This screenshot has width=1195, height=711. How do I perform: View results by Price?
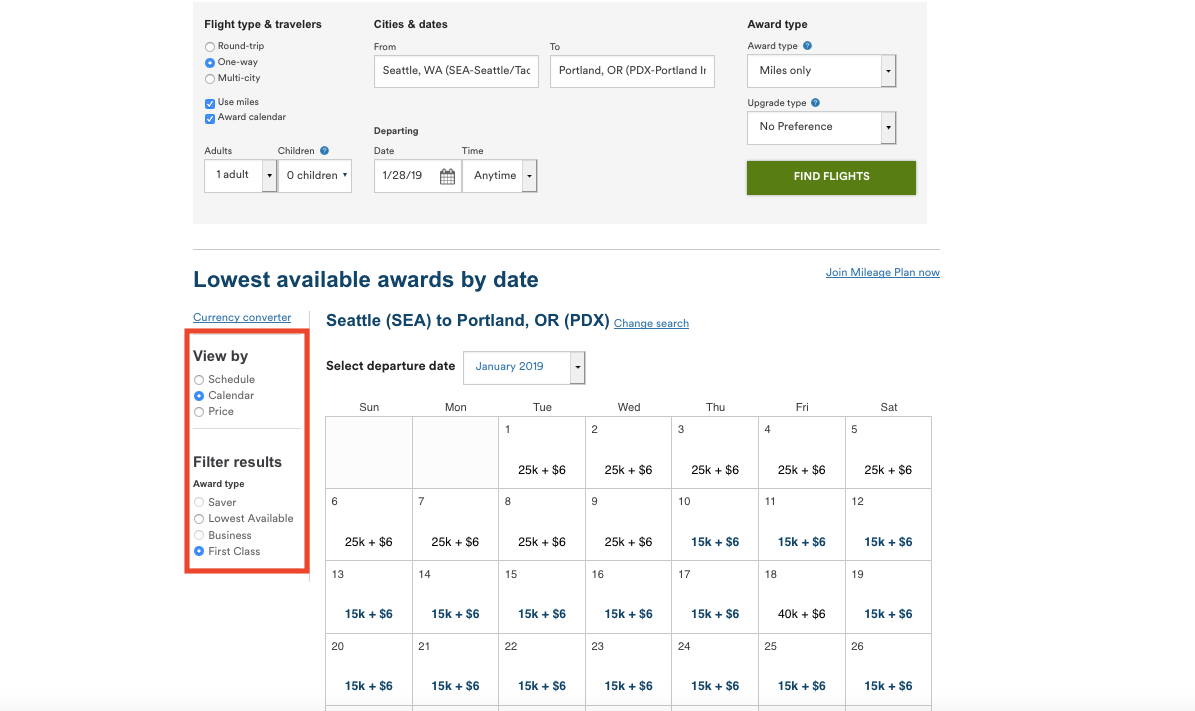pos(199,412)
